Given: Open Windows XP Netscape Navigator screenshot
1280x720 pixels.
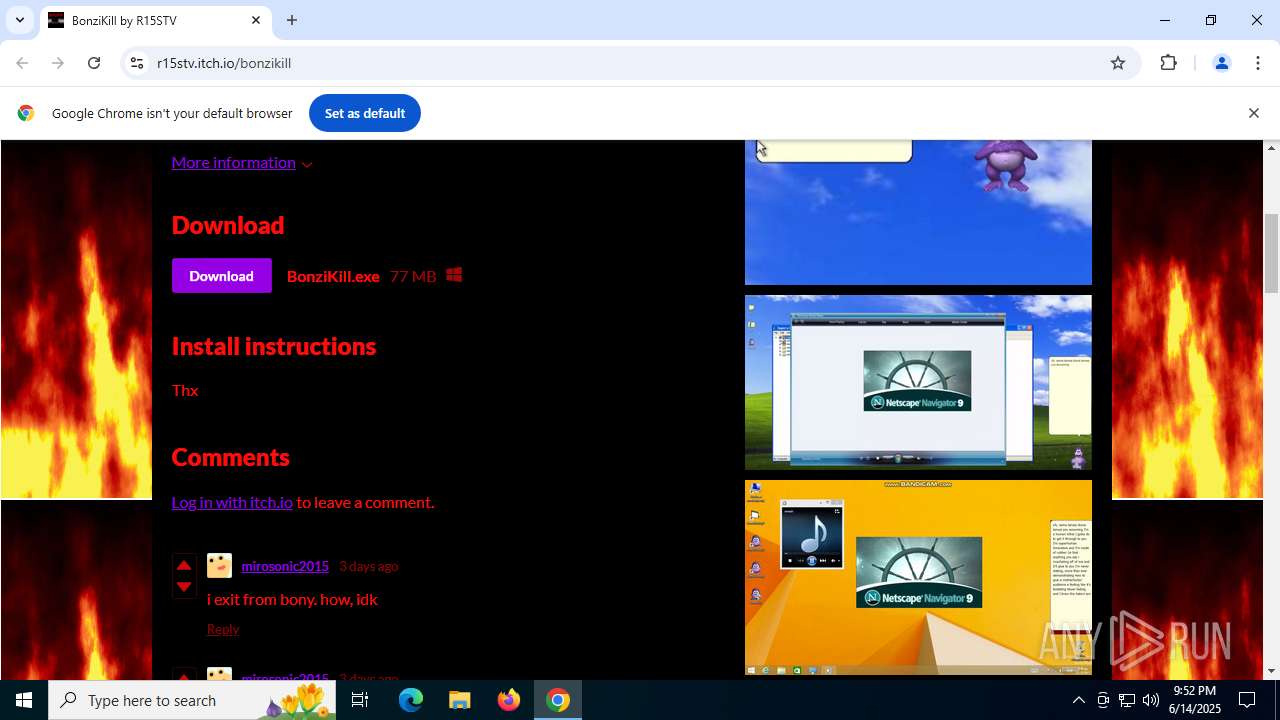Looking at the screenshot, I should [918, 382].
